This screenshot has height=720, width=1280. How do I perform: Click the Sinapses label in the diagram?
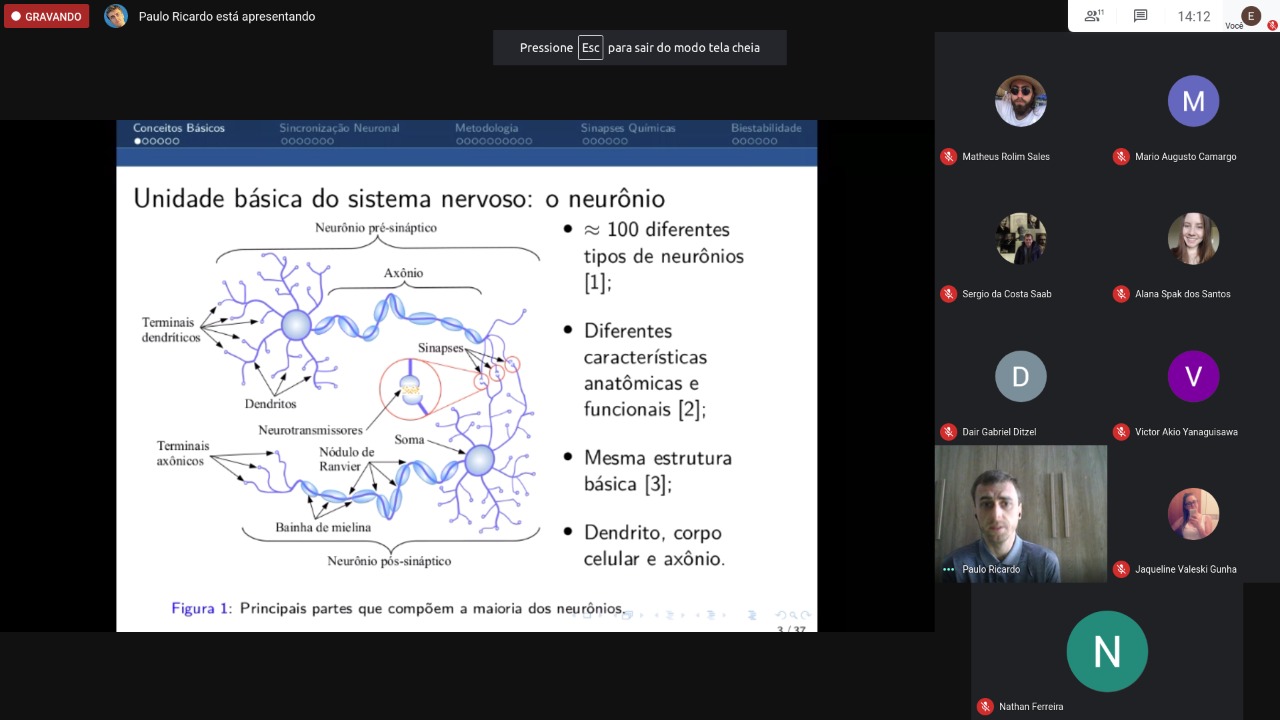coord(441,347)
